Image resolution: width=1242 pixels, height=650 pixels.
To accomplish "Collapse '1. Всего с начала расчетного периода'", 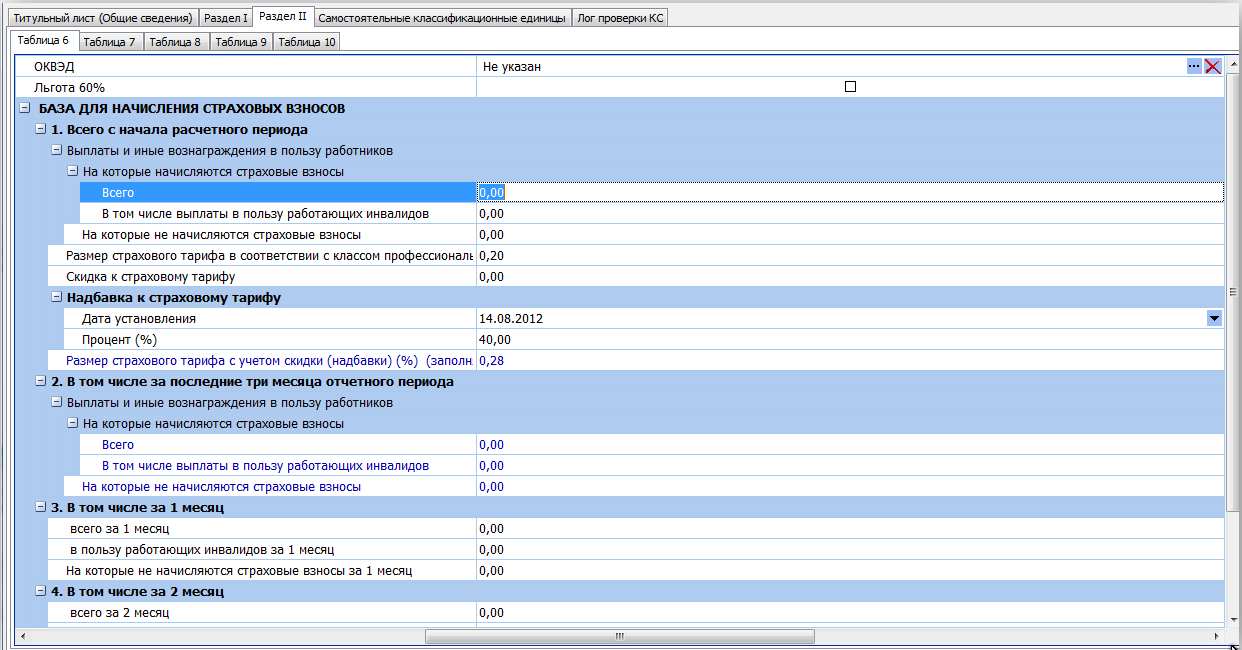I will tap(40, 129).
